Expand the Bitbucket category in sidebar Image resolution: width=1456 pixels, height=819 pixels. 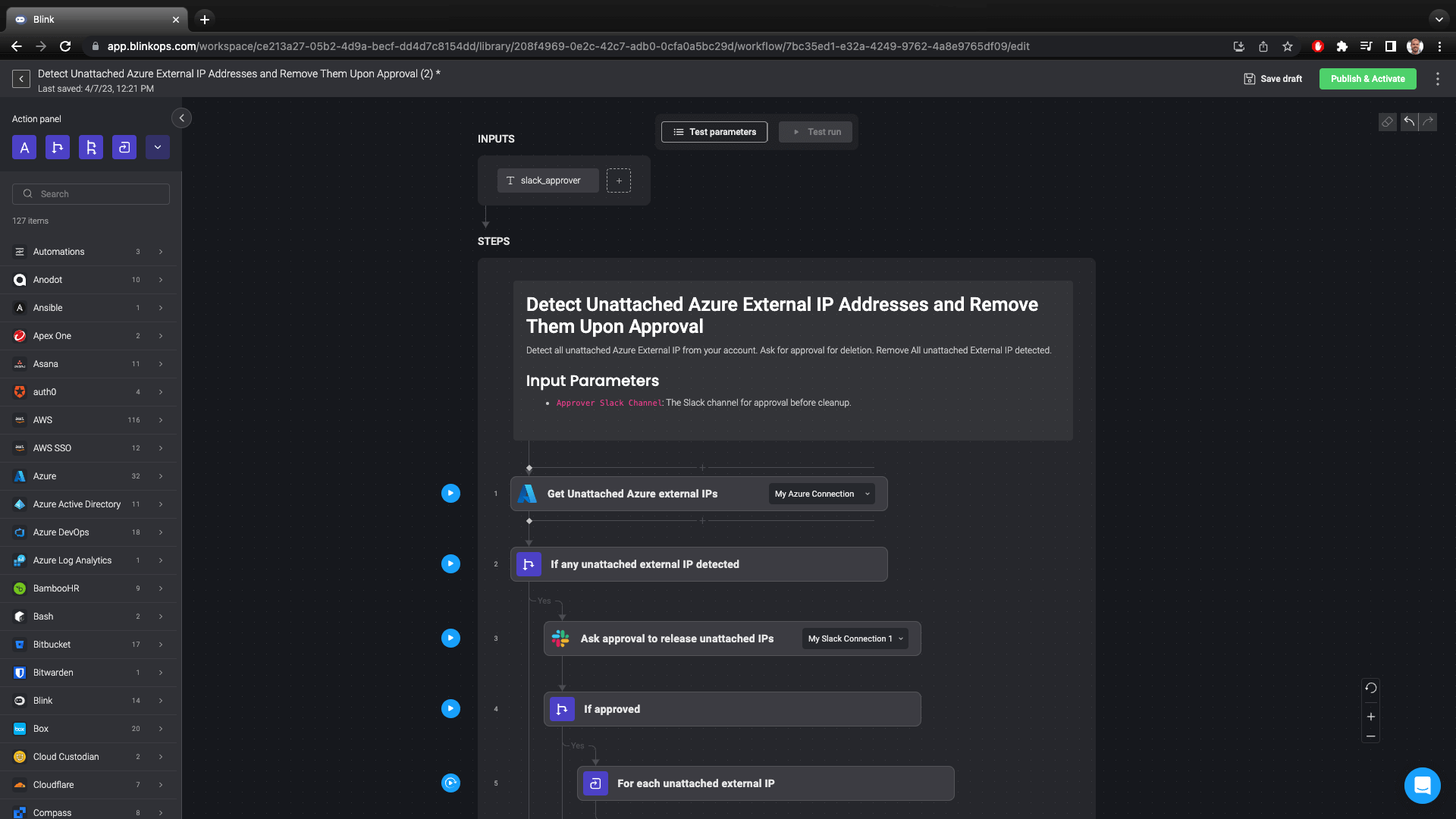[160, 644]
